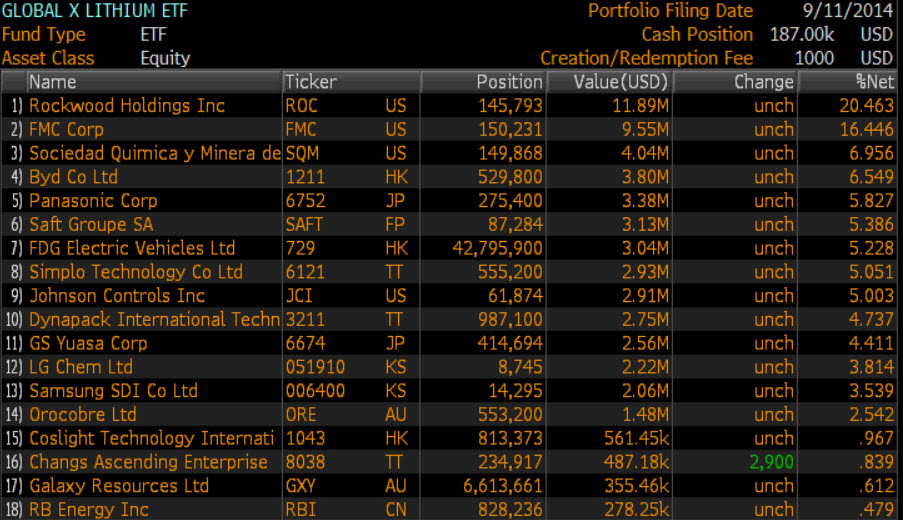Open Galaxy Resources Ltd holding
903x520 pixels.
pyautogui.click(x=119, y=485)
